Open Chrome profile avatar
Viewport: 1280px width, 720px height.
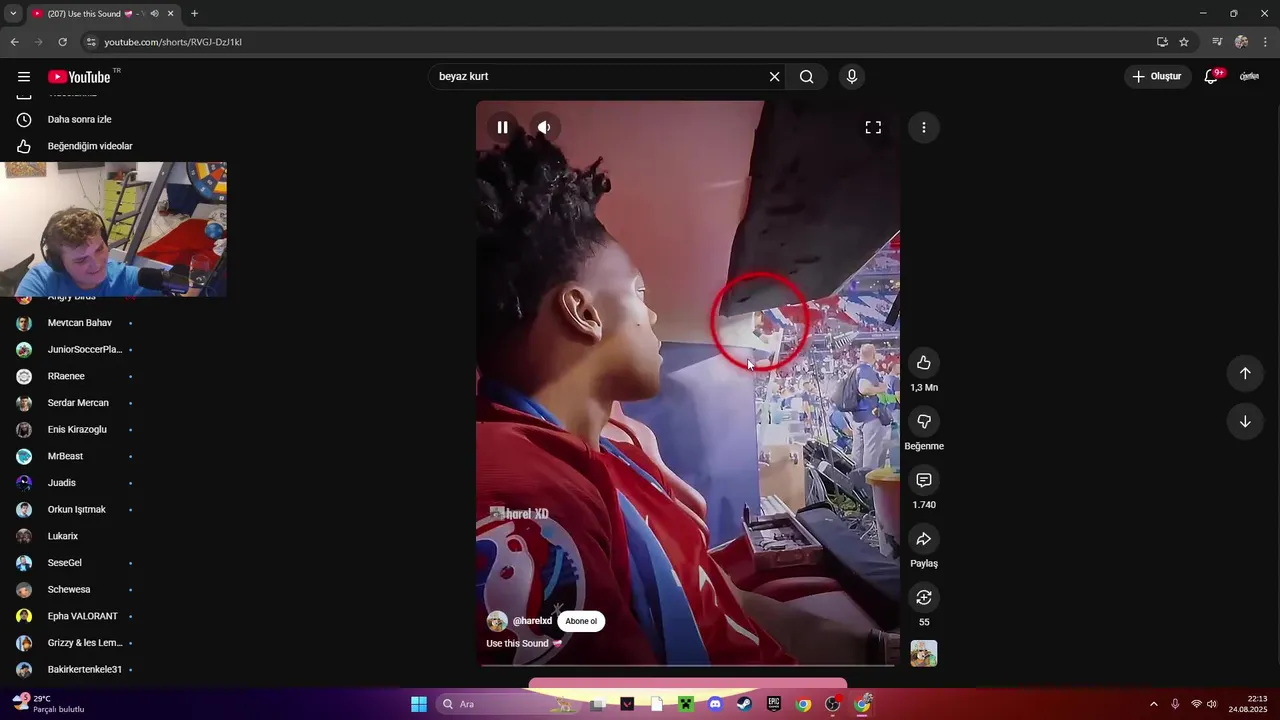[x=1241, y=42]
